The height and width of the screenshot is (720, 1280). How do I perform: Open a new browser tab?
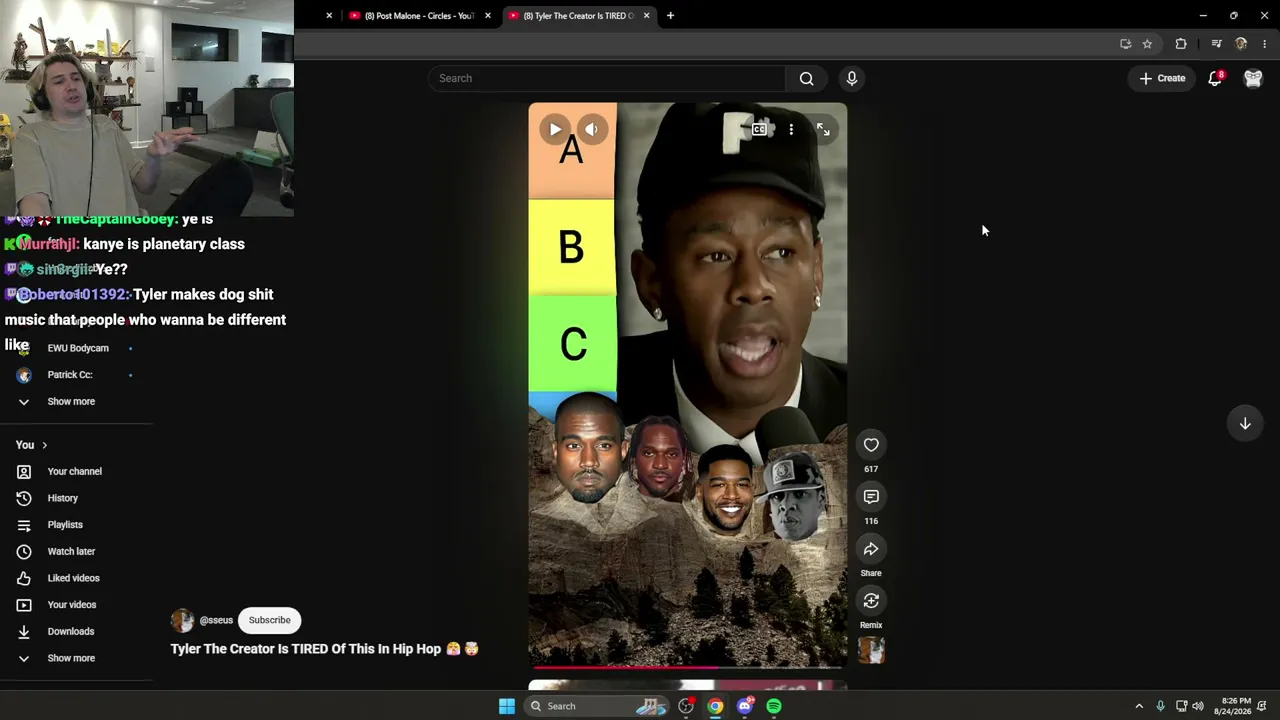(x=670, y=16)
